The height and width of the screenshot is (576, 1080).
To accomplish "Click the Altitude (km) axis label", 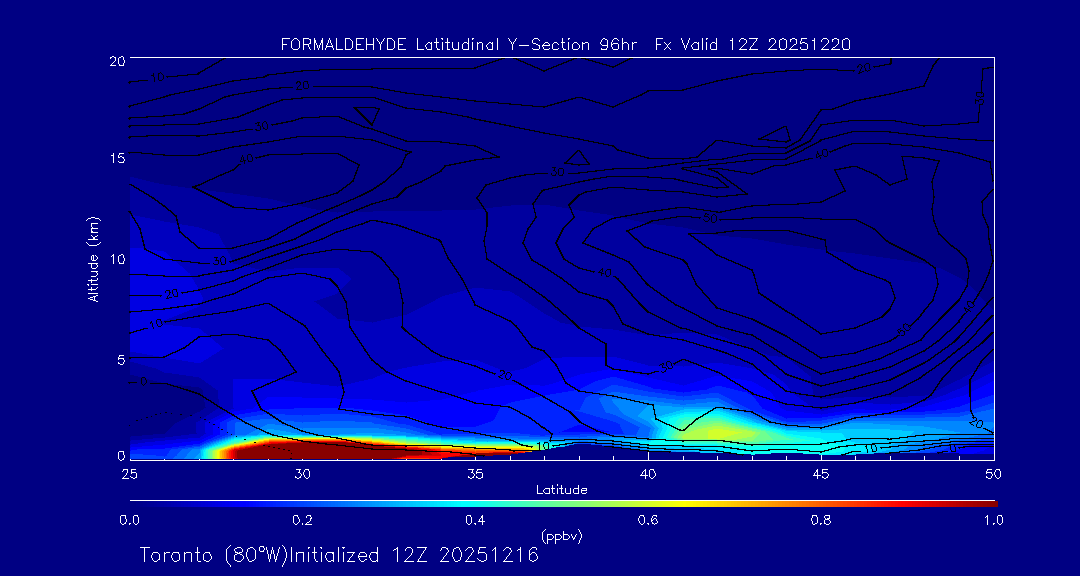I will [x=93, y=259].
